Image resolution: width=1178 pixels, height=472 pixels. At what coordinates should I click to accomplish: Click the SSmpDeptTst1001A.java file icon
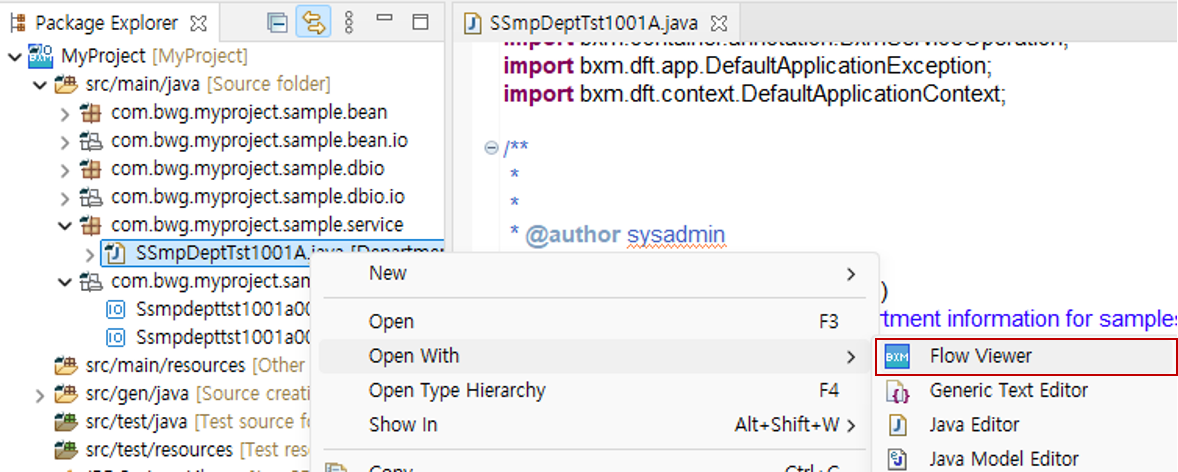tap(116, 253)
